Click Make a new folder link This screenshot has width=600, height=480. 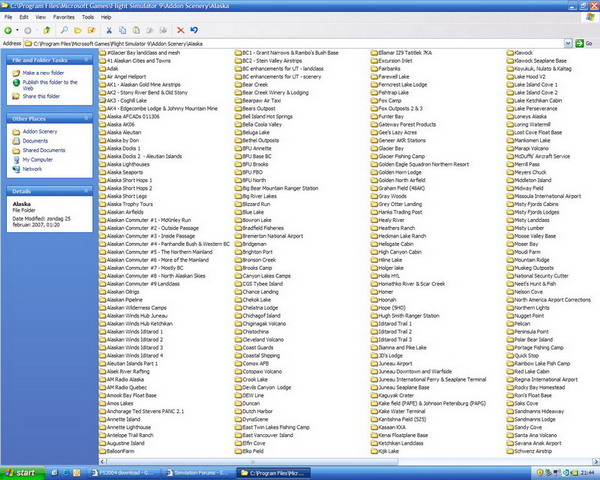tap(44, 74)
